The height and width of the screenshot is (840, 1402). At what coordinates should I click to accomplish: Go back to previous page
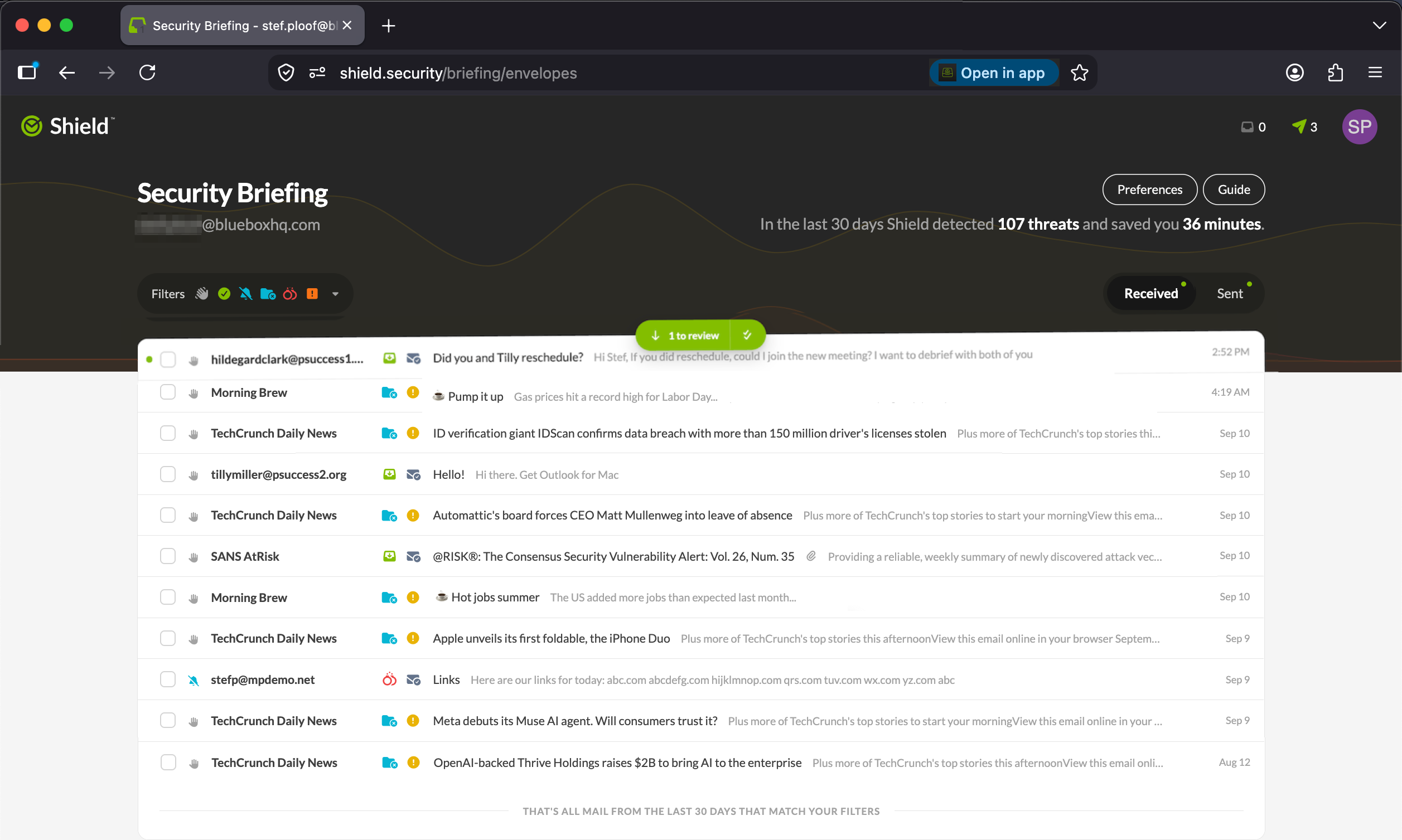[67, 72]
